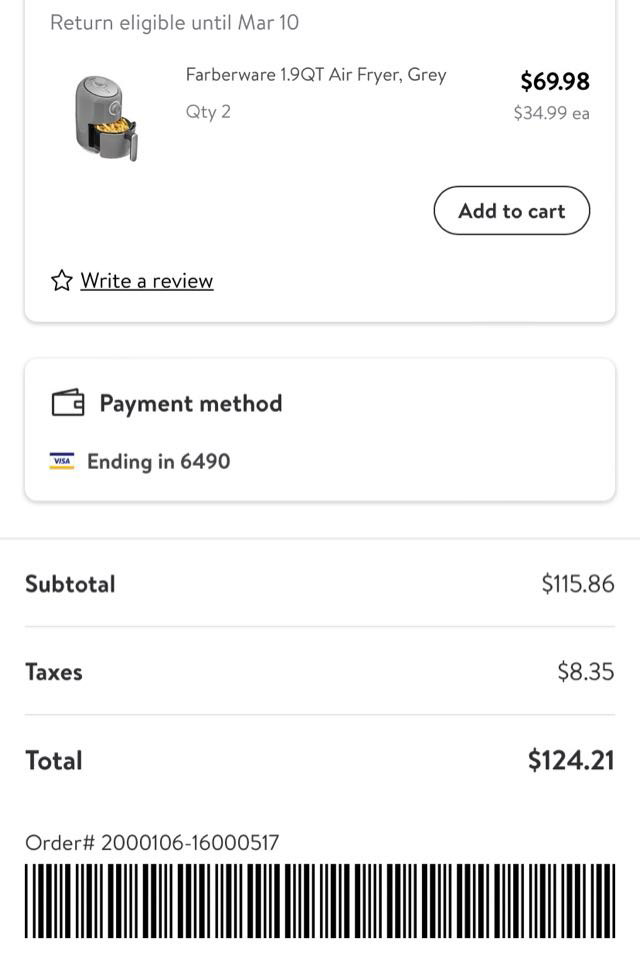Click the $34.99 ea unit price

coord(551,113)
